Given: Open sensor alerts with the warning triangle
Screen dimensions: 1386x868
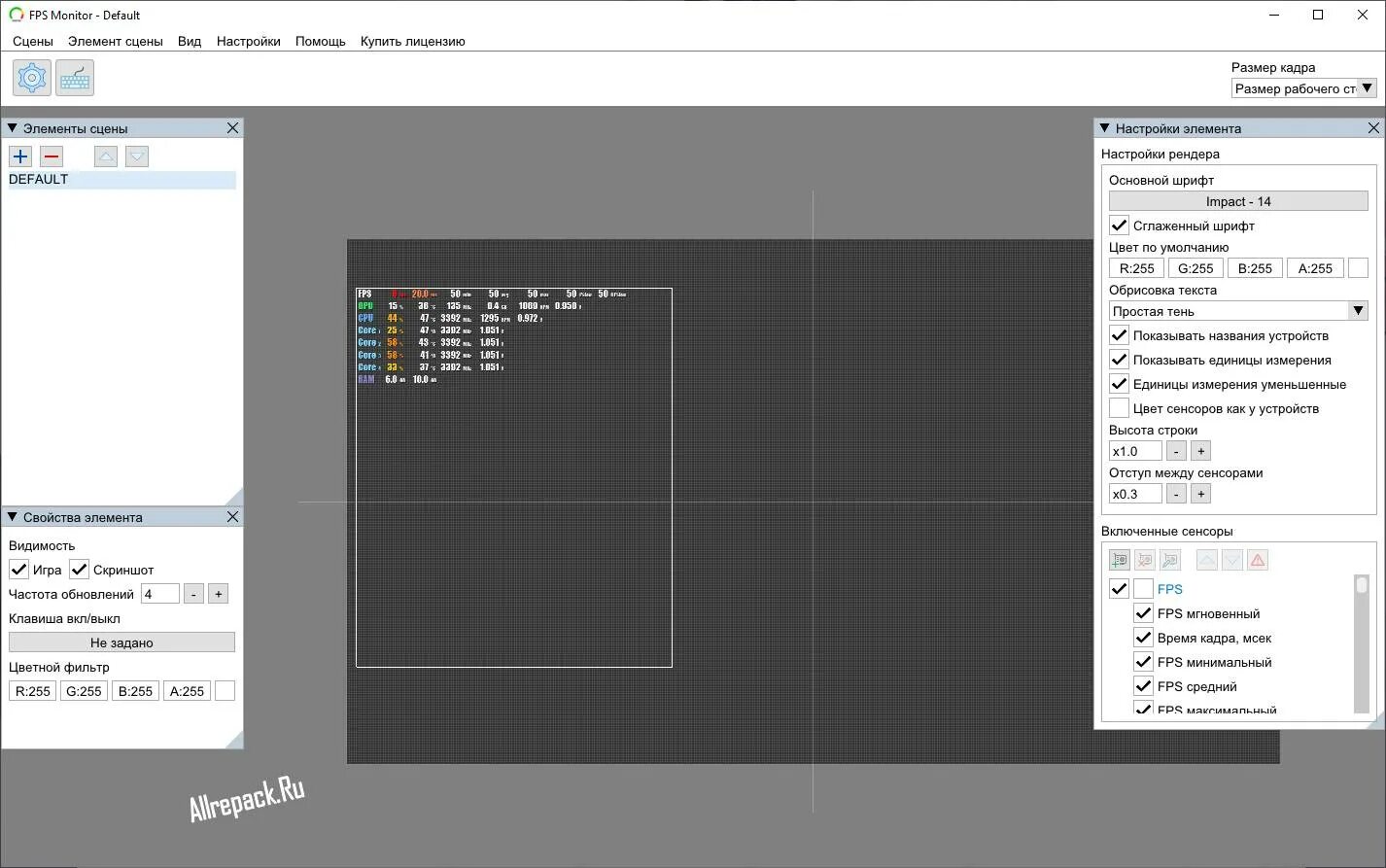Looking at the screenshot, I should point(1258,560).
